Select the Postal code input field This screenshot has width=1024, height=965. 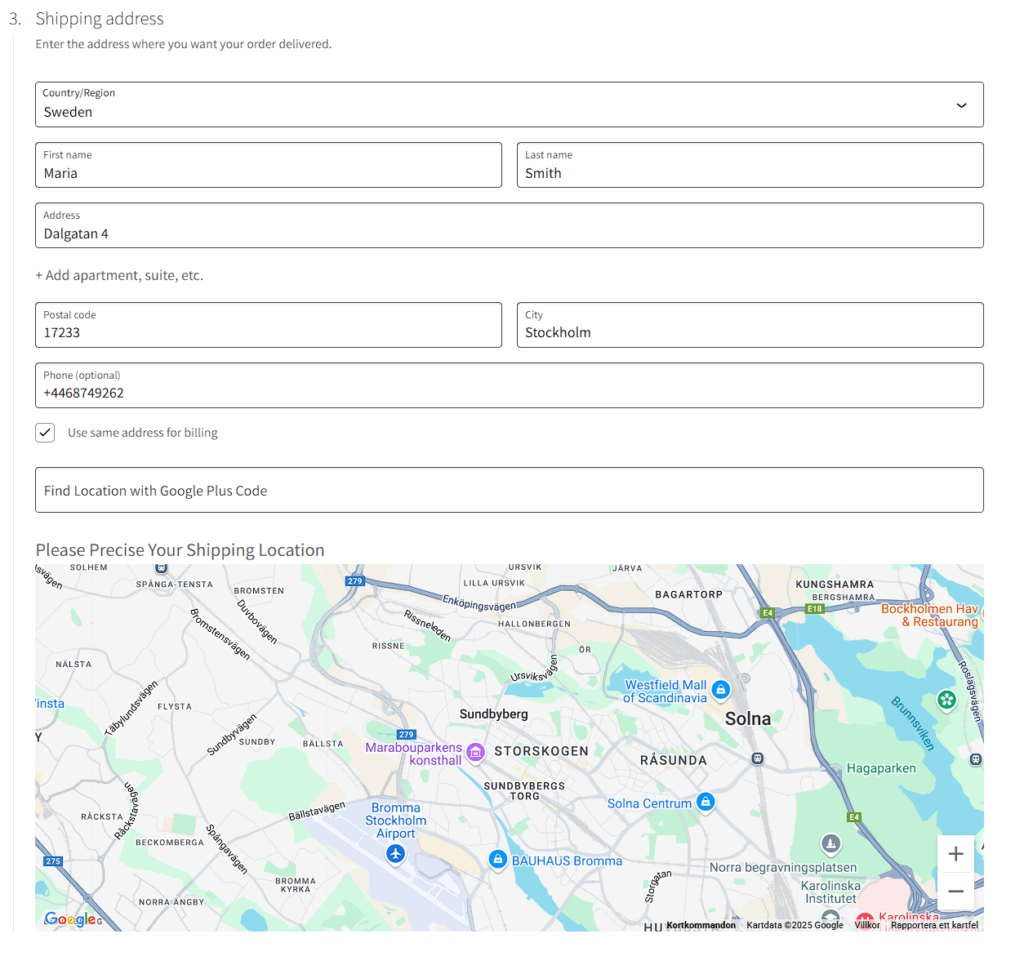[x=268, y=325]
